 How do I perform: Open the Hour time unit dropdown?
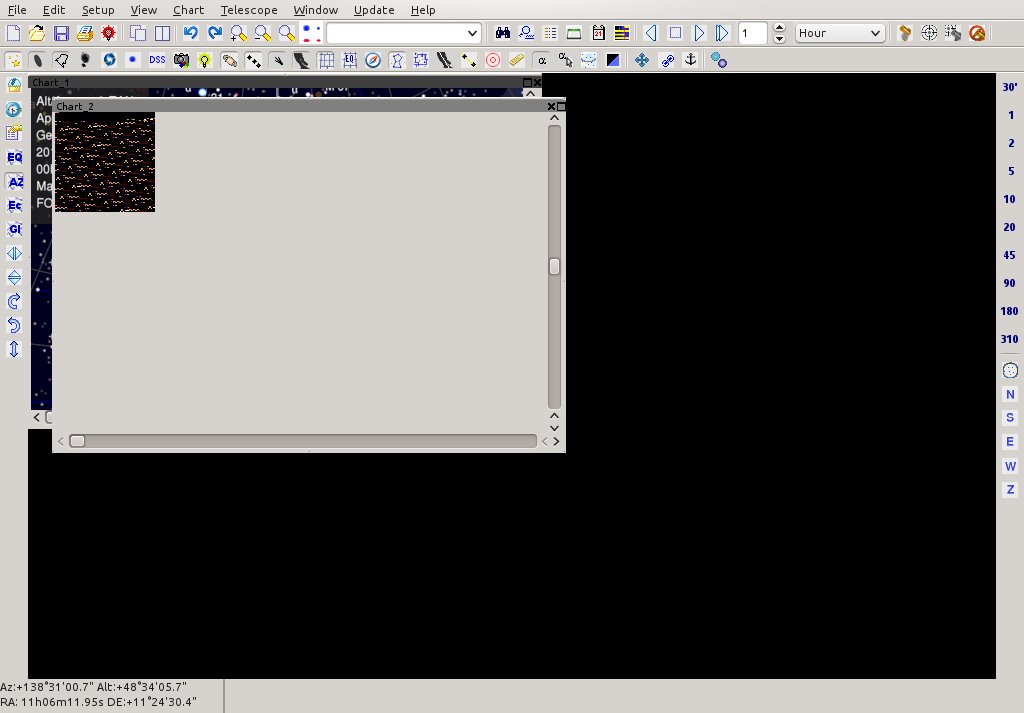click(840, 33)
